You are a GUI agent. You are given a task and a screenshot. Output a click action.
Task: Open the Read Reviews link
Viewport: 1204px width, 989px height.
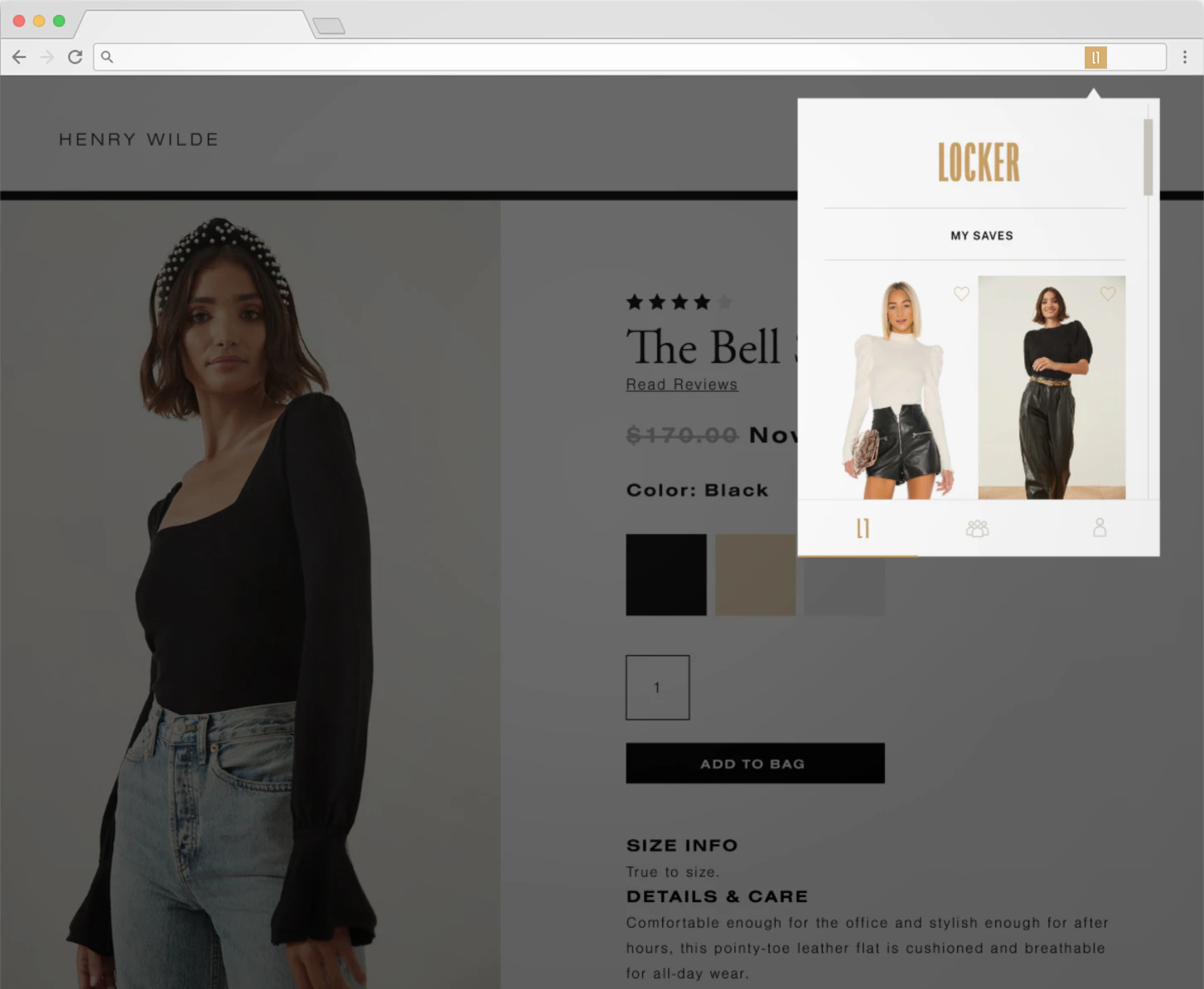681,385
